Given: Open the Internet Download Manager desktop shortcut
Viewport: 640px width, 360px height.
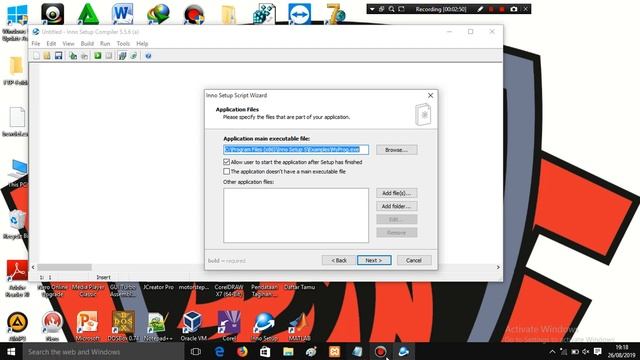Looking at the screenshot, I should click(x=158, y=14).
